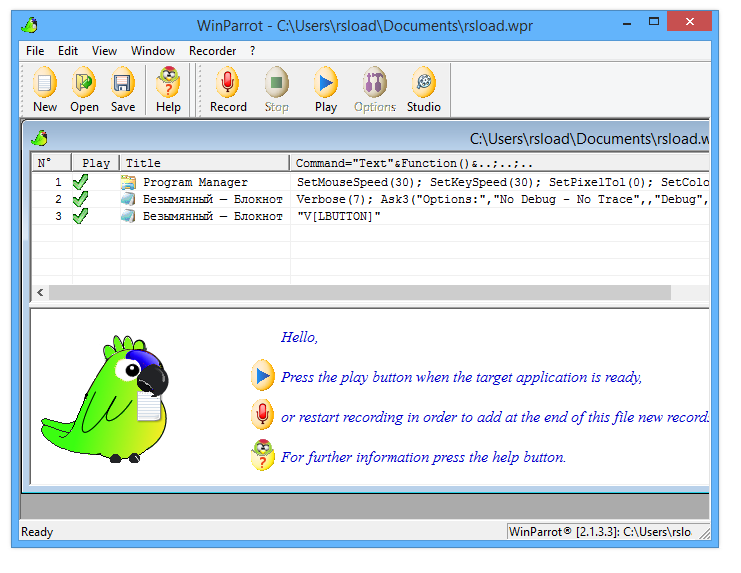Screen dimensions: 741x573
Task: Click the 'Hello,' greeting text
Action: click(300, 337)
